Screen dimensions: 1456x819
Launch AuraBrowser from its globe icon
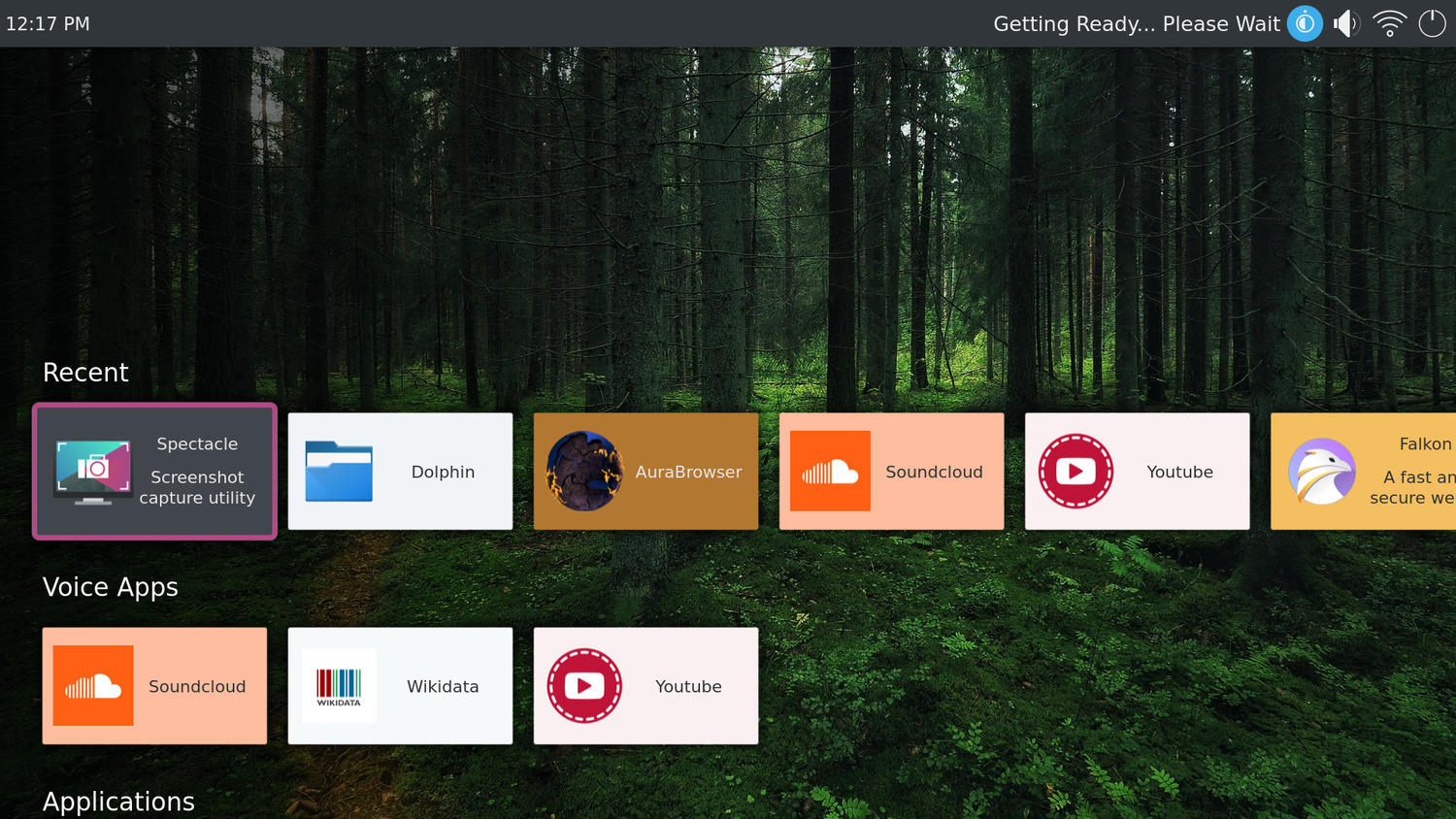[x=584, y=472]
